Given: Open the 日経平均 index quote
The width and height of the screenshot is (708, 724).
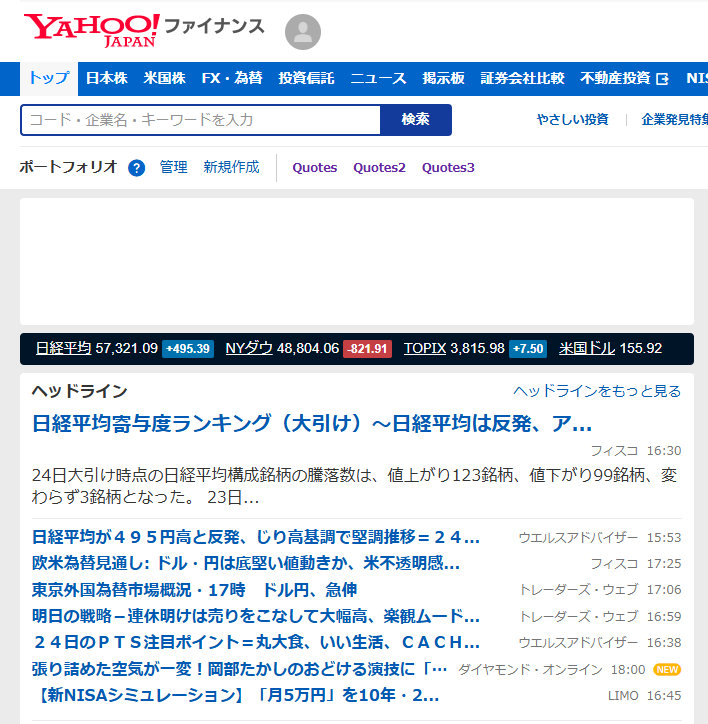Looking at the screenshot, I should point(63,349).
